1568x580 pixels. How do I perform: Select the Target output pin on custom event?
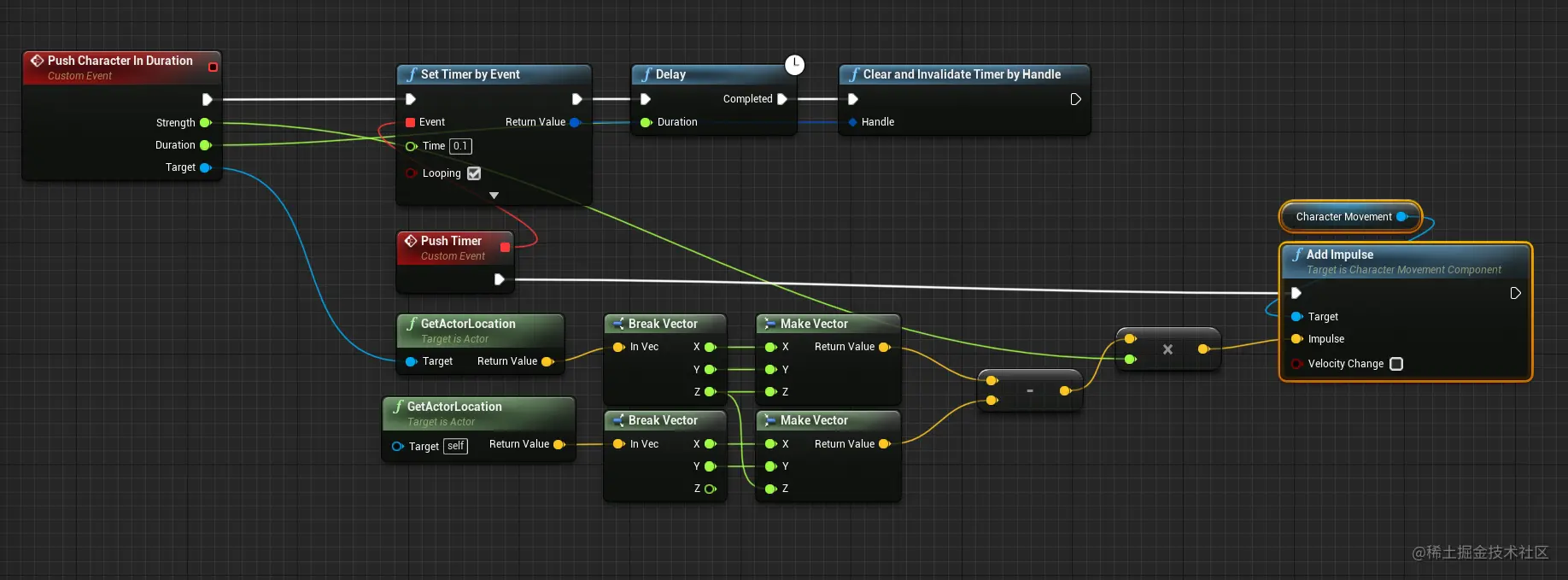coord(205,167)
